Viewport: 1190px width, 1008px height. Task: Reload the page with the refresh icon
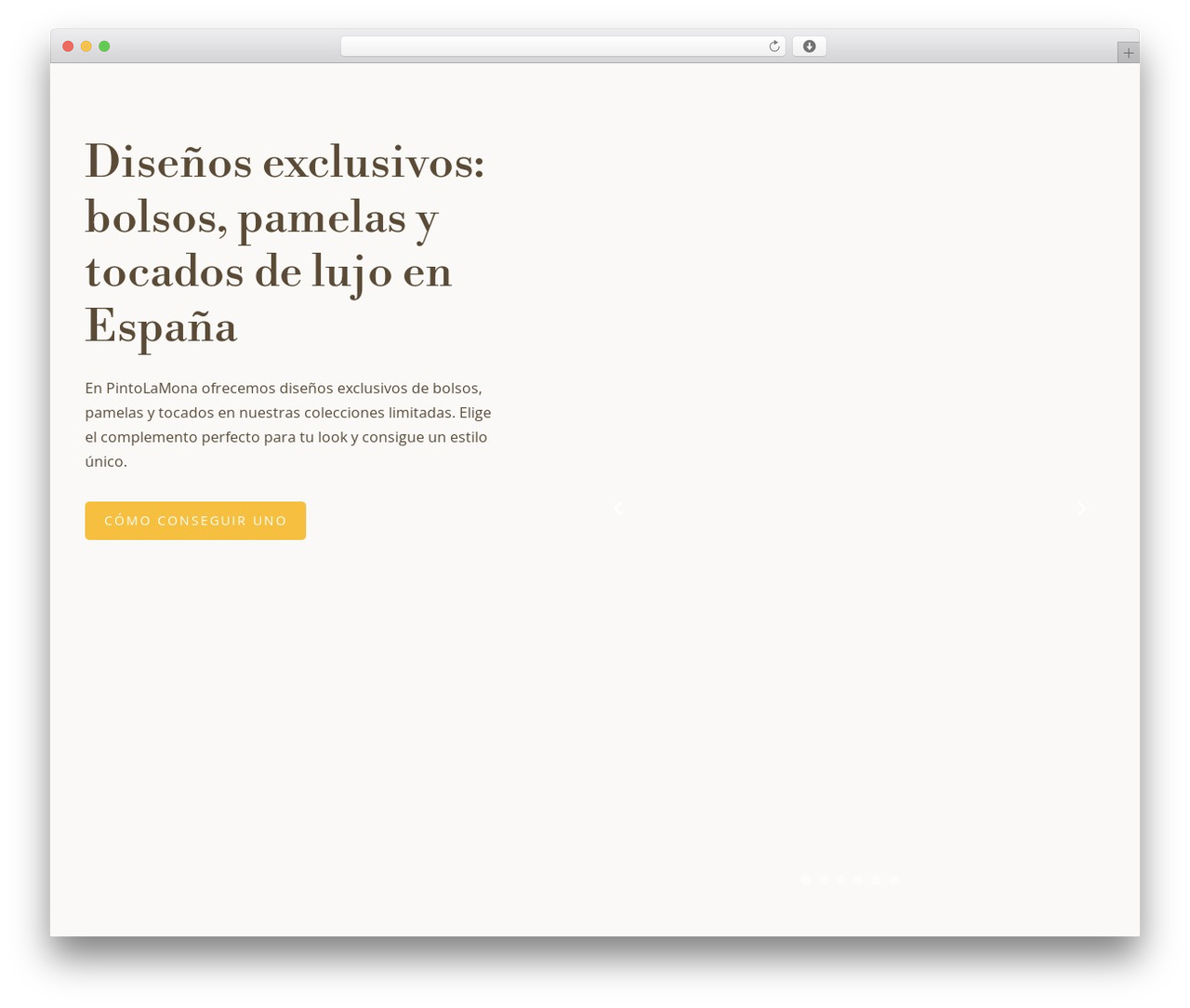tap(773, 46)
